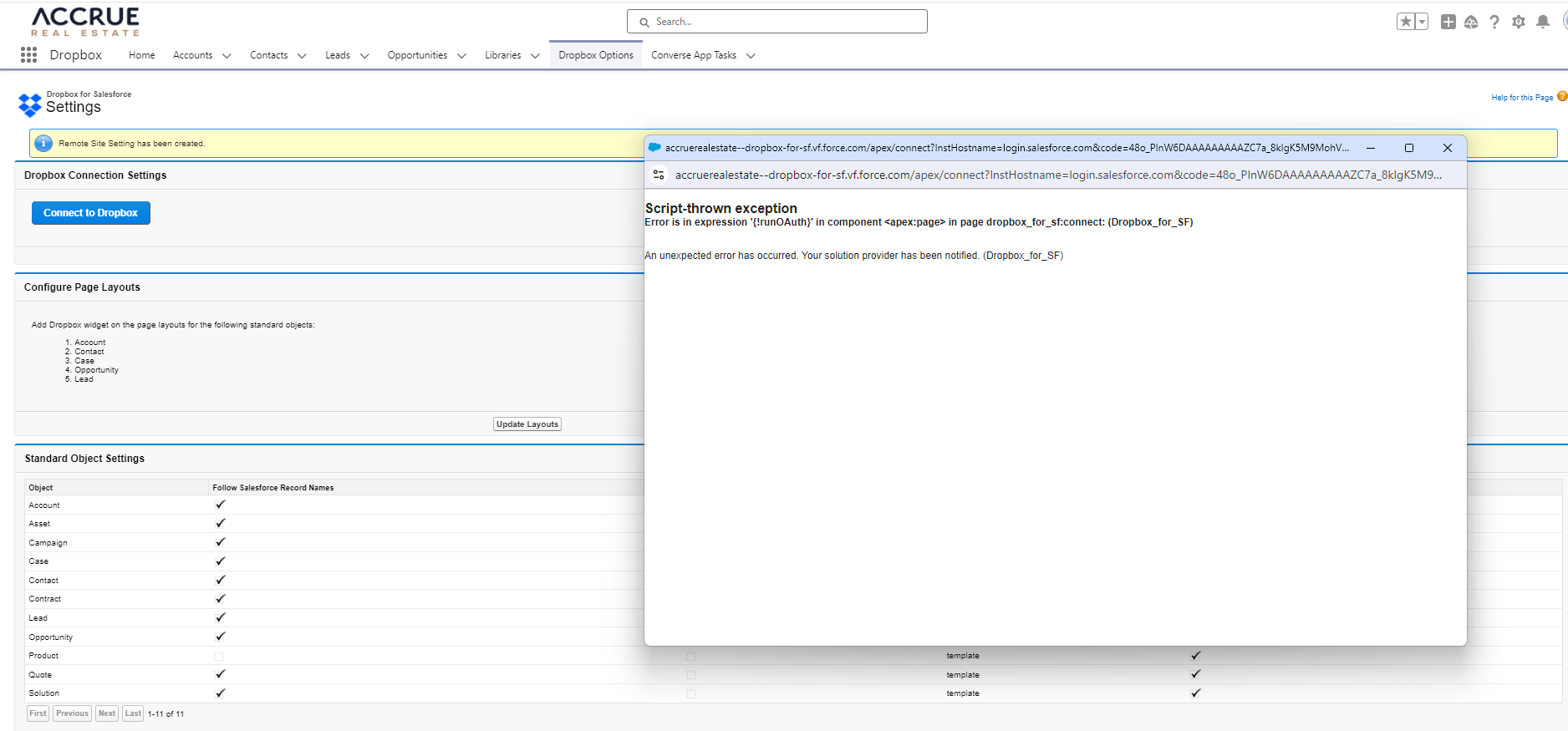Open the App Launcher grid icon
Viewport: 1568px width, 731px height.
[x=28, y=55]
